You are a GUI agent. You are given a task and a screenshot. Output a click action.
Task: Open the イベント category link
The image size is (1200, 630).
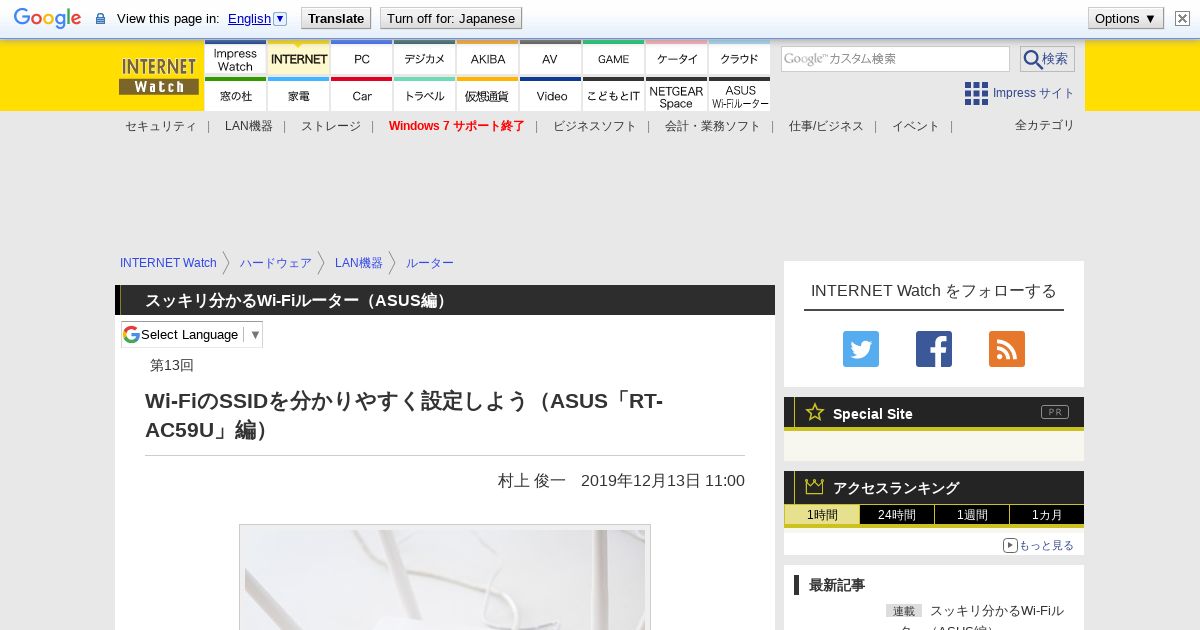point(915,126)
